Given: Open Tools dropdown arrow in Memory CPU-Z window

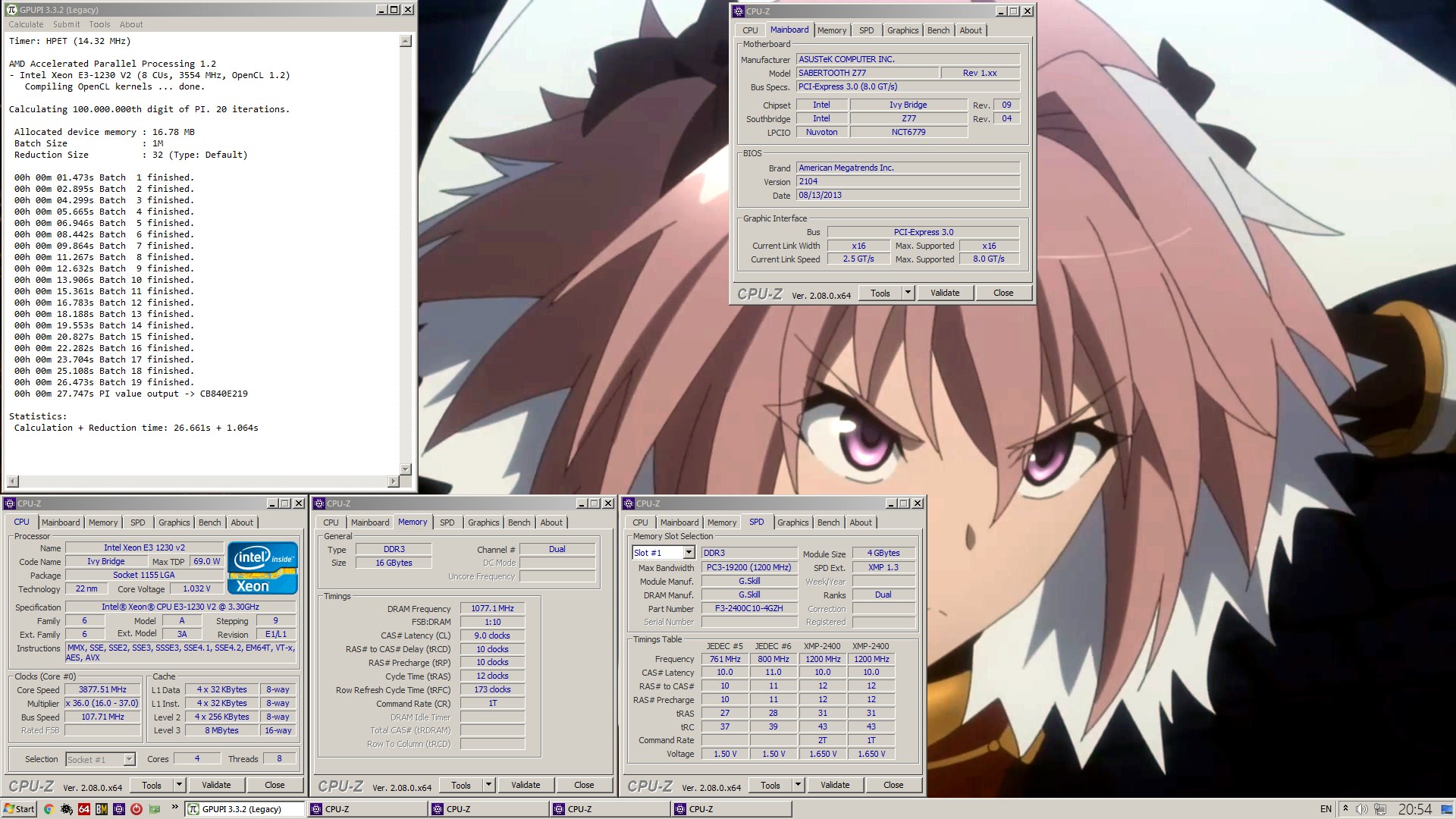Looking at the screenshot, I should 488,785.
